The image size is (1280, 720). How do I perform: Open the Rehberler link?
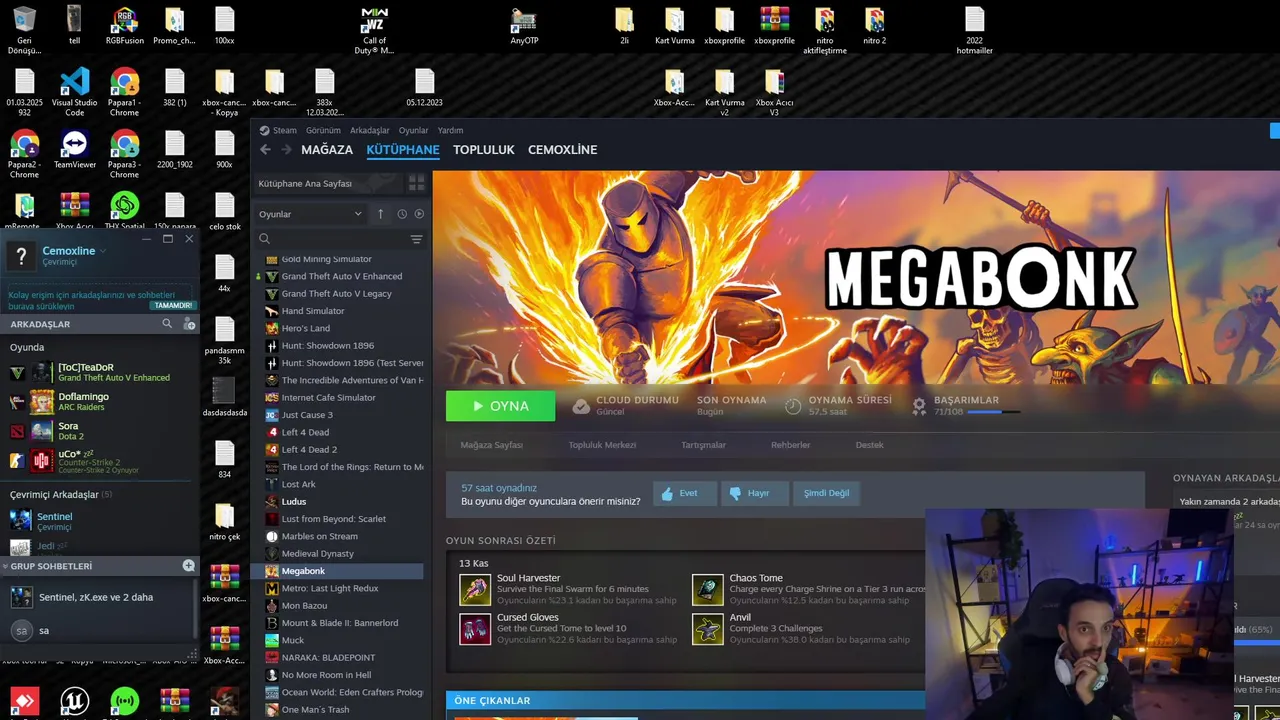790,445
